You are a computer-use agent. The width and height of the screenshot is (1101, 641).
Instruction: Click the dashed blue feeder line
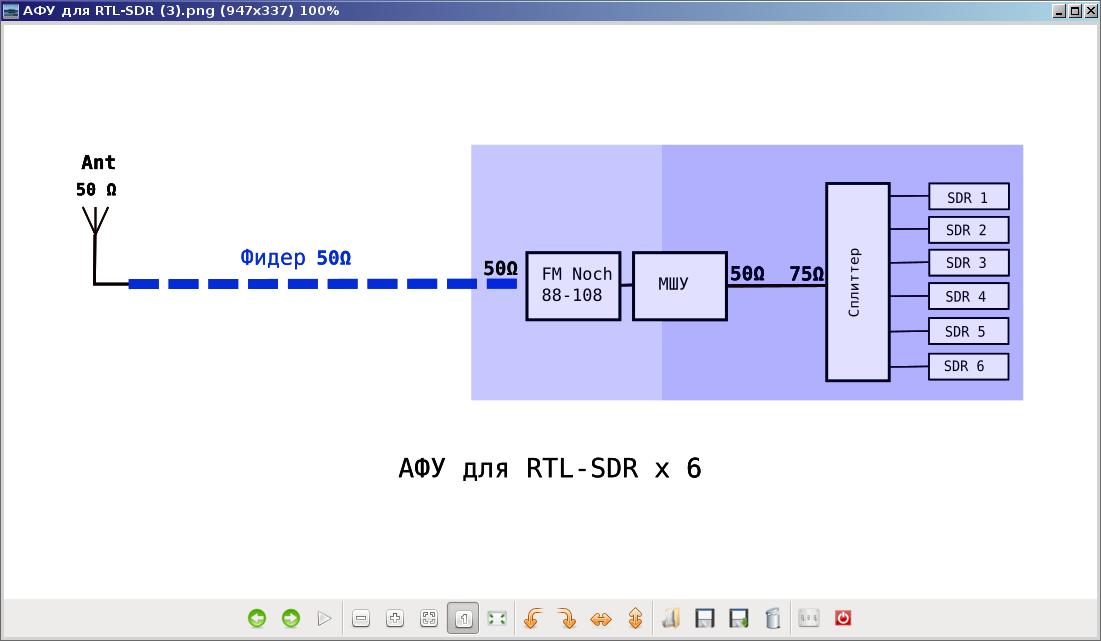[x=322, y=284]
